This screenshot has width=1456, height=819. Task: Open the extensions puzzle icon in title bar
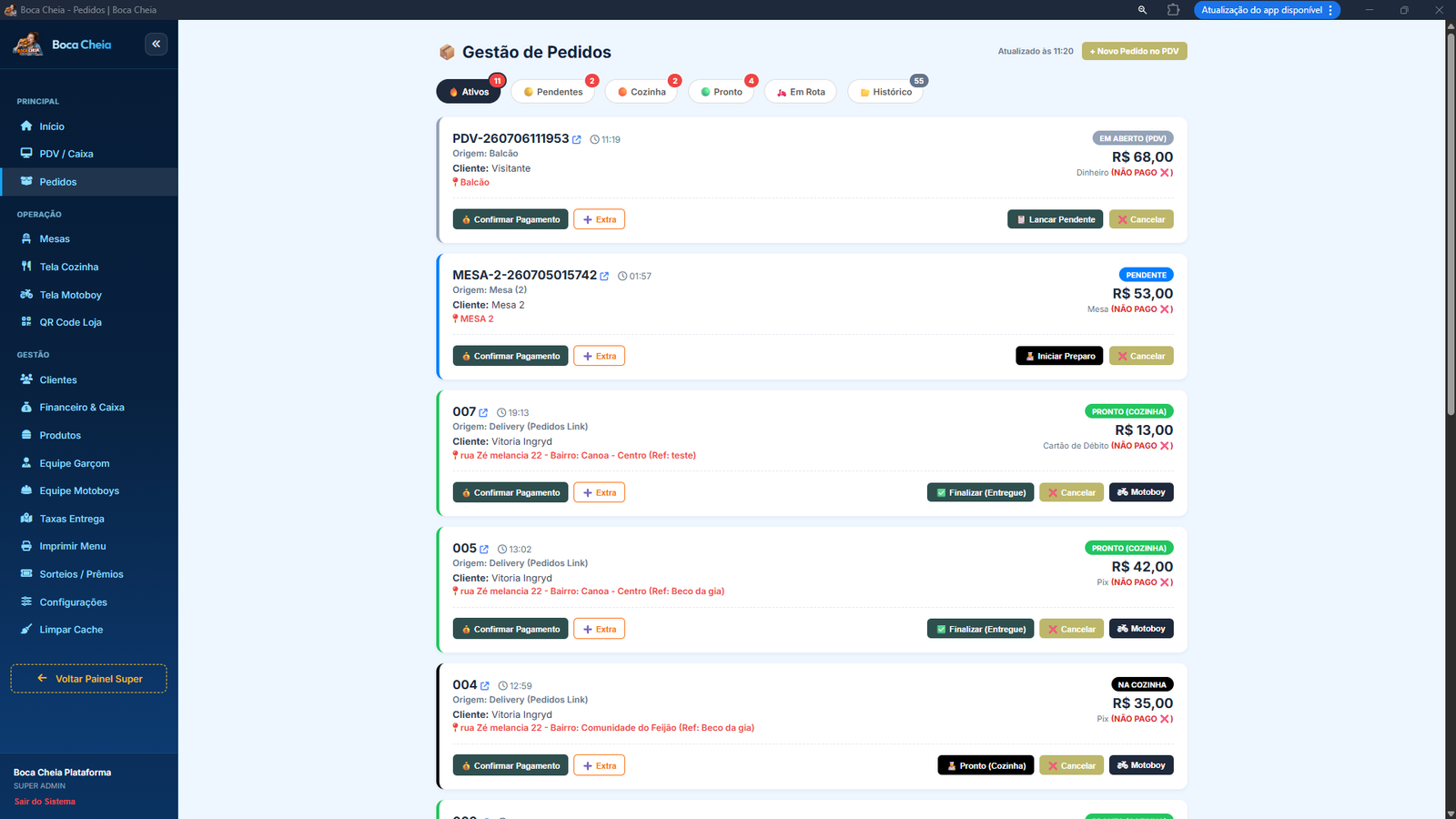pyautogui.click(x=1173, y=10)
